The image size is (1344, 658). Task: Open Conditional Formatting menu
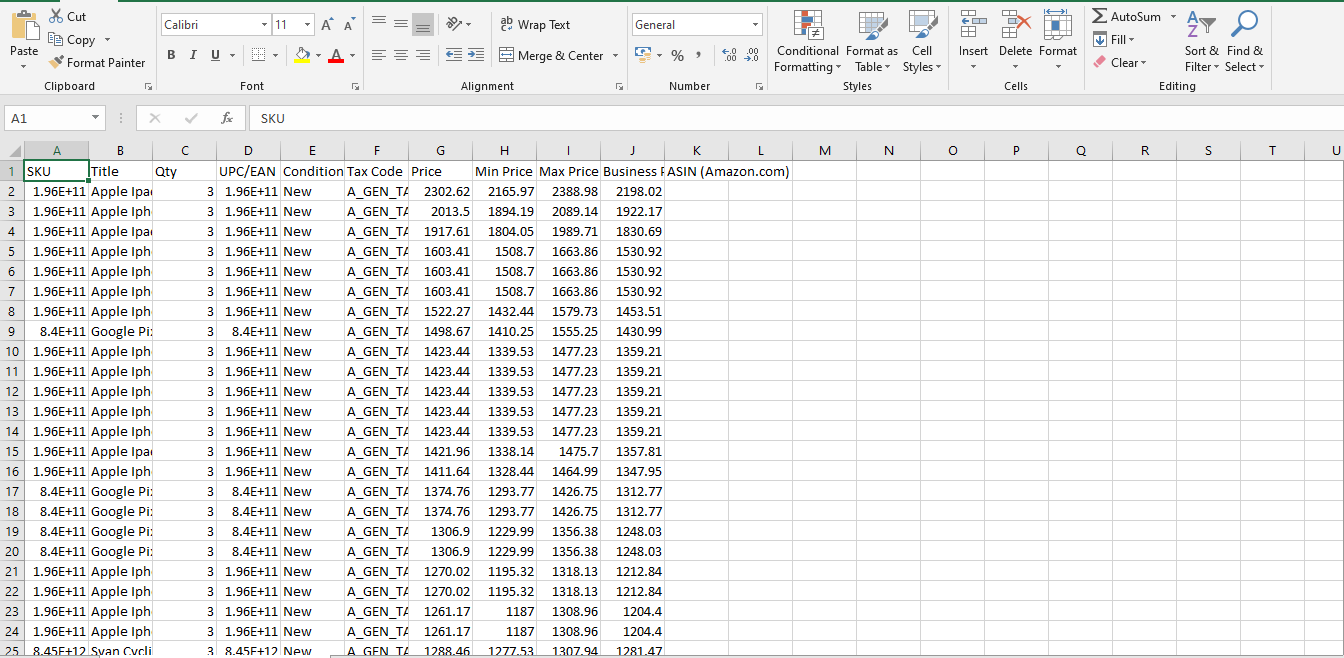(x=807, y=42)
